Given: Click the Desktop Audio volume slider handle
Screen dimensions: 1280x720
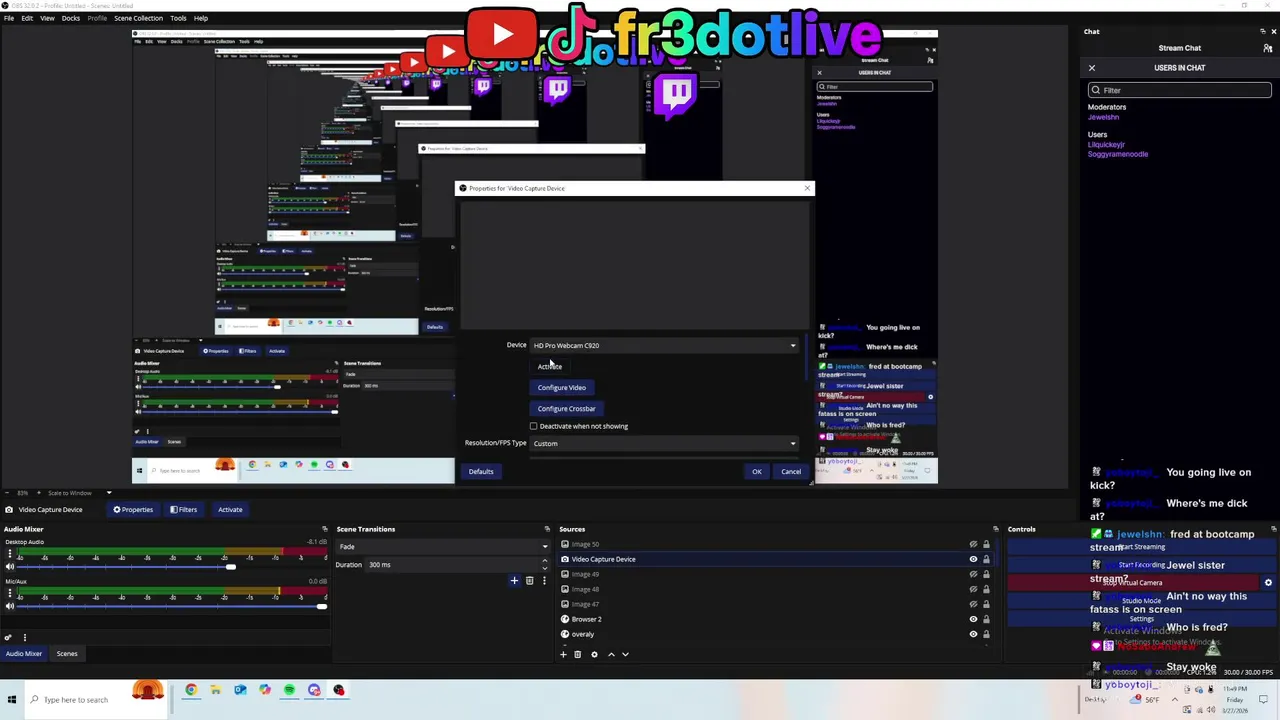Looking at the screenshot, I should pyautogui.click(x=230, y=567).
